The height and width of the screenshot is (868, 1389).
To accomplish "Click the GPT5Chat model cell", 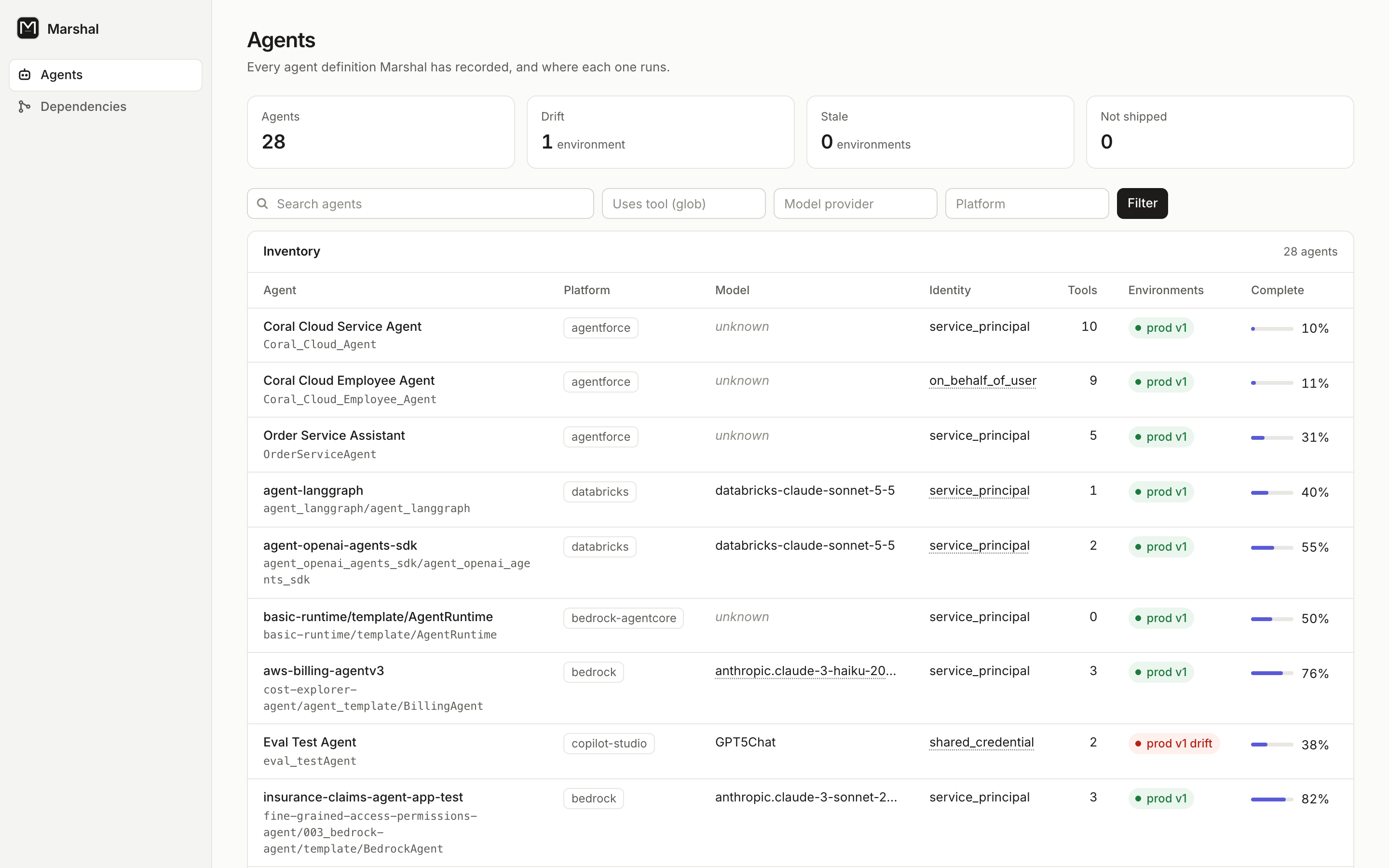I will (x=745, y=742).
